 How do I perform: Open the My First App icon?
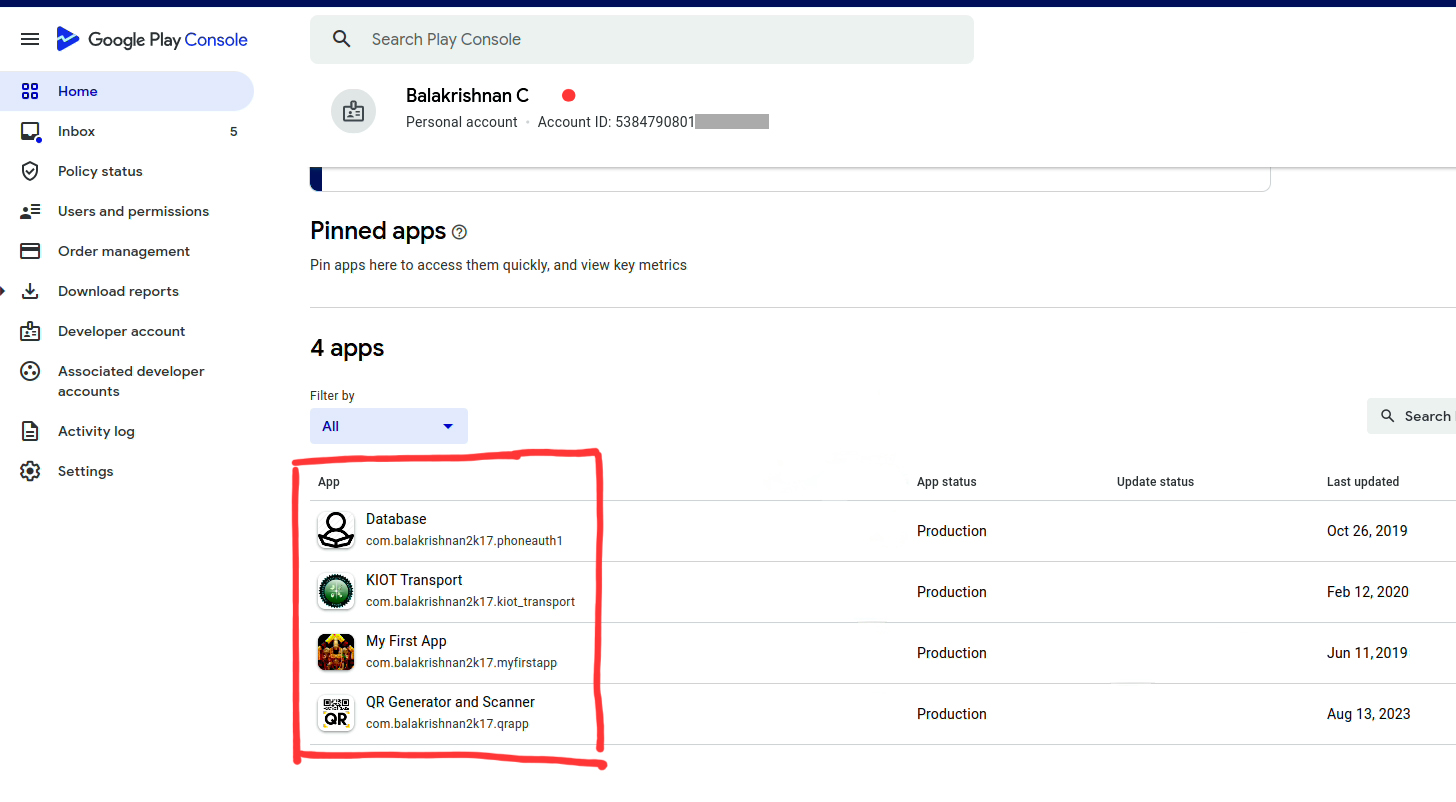pyautogui.click(x=336, y=652)
